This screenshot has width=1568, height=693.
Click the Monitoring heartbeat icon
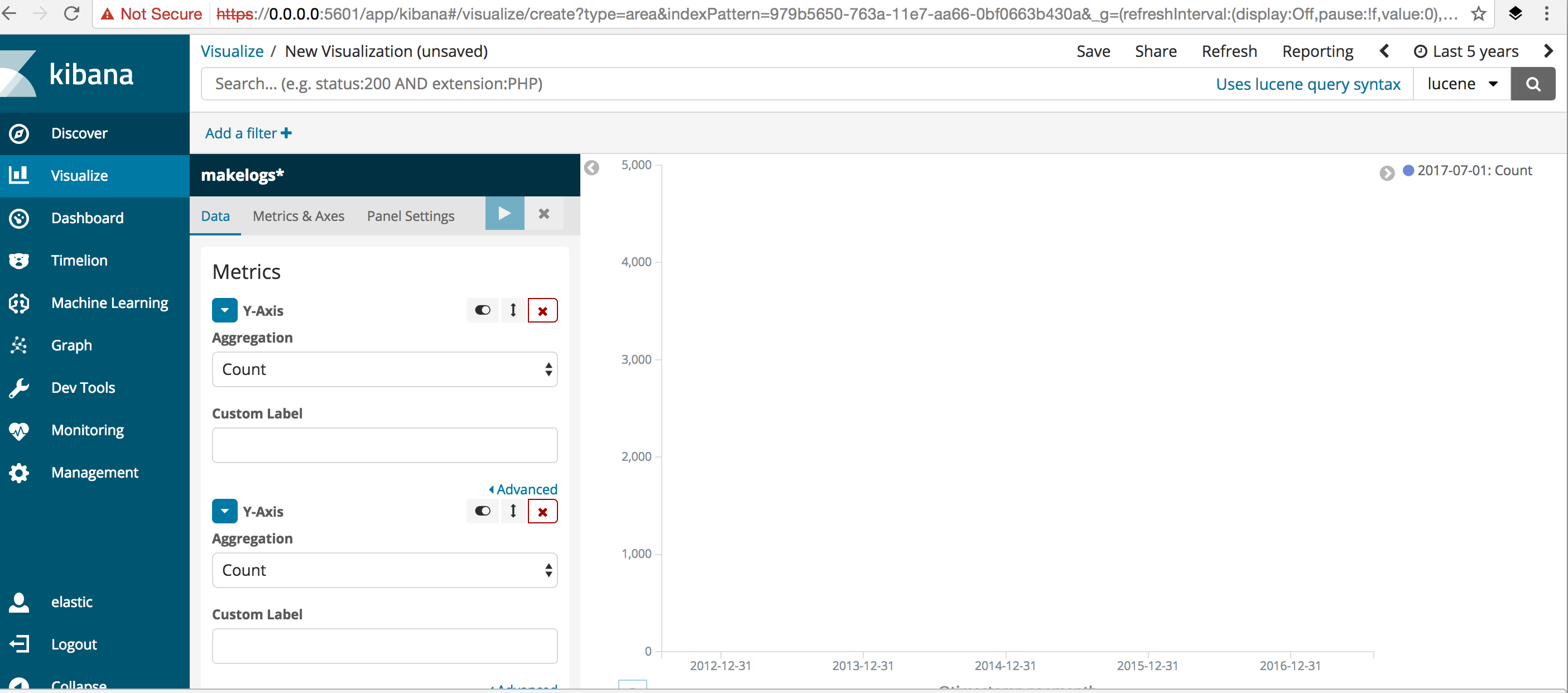coord(19,430)
